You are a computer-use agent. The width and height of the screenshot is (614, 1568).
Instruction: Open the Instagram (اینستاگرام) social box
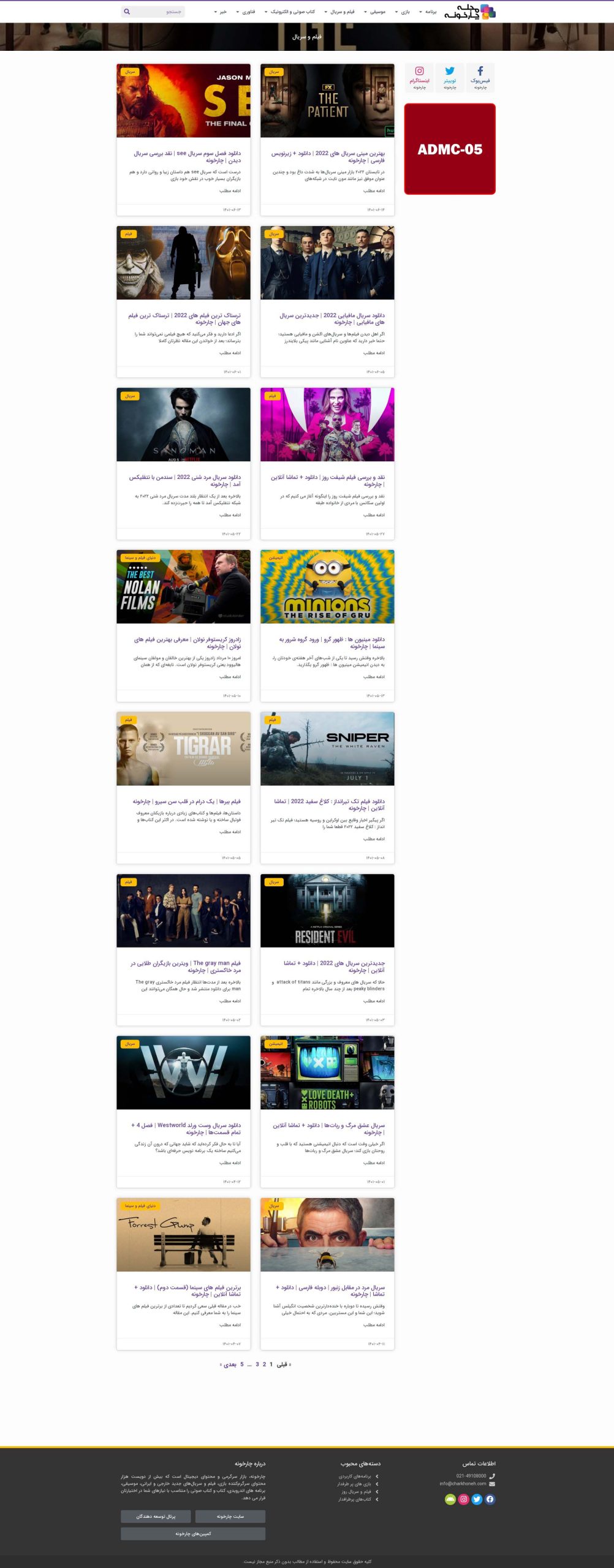click(x=419, y=78)
